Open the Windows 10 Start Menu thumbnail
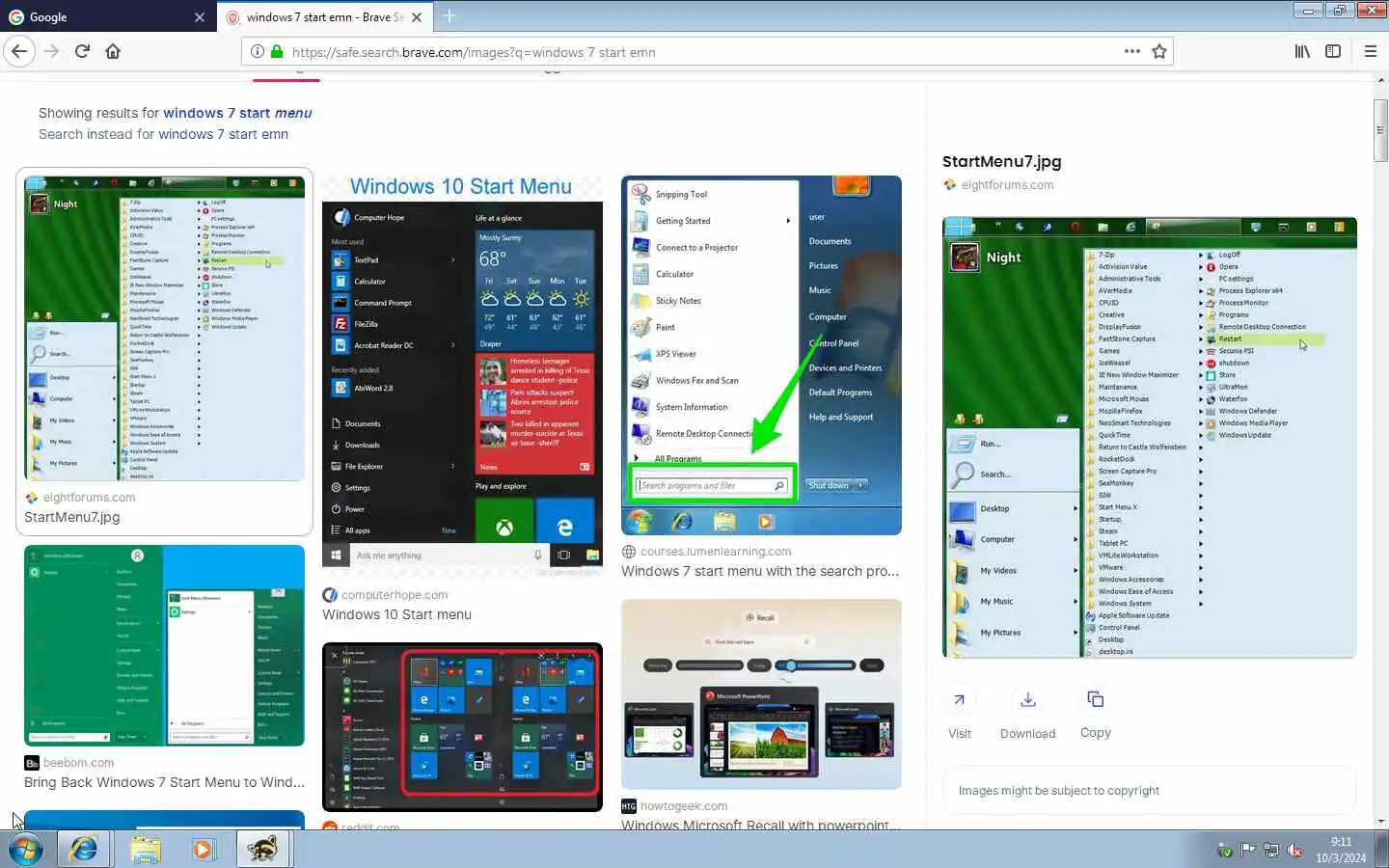The image size is (1389, 868). click(x=462, y=378)
